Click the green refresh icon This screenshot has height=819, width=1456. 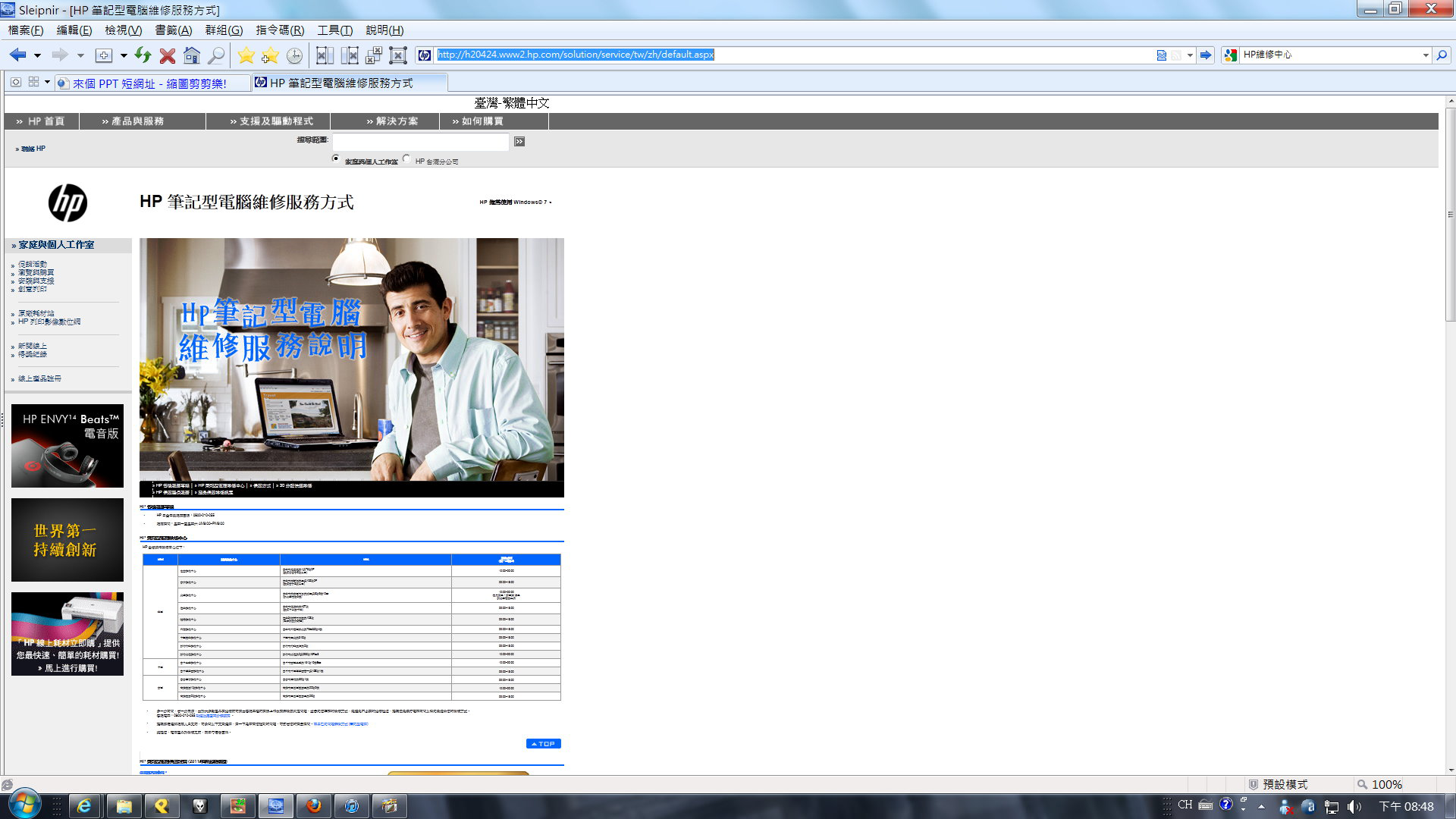pyautogui.click(x=143, y=55)
